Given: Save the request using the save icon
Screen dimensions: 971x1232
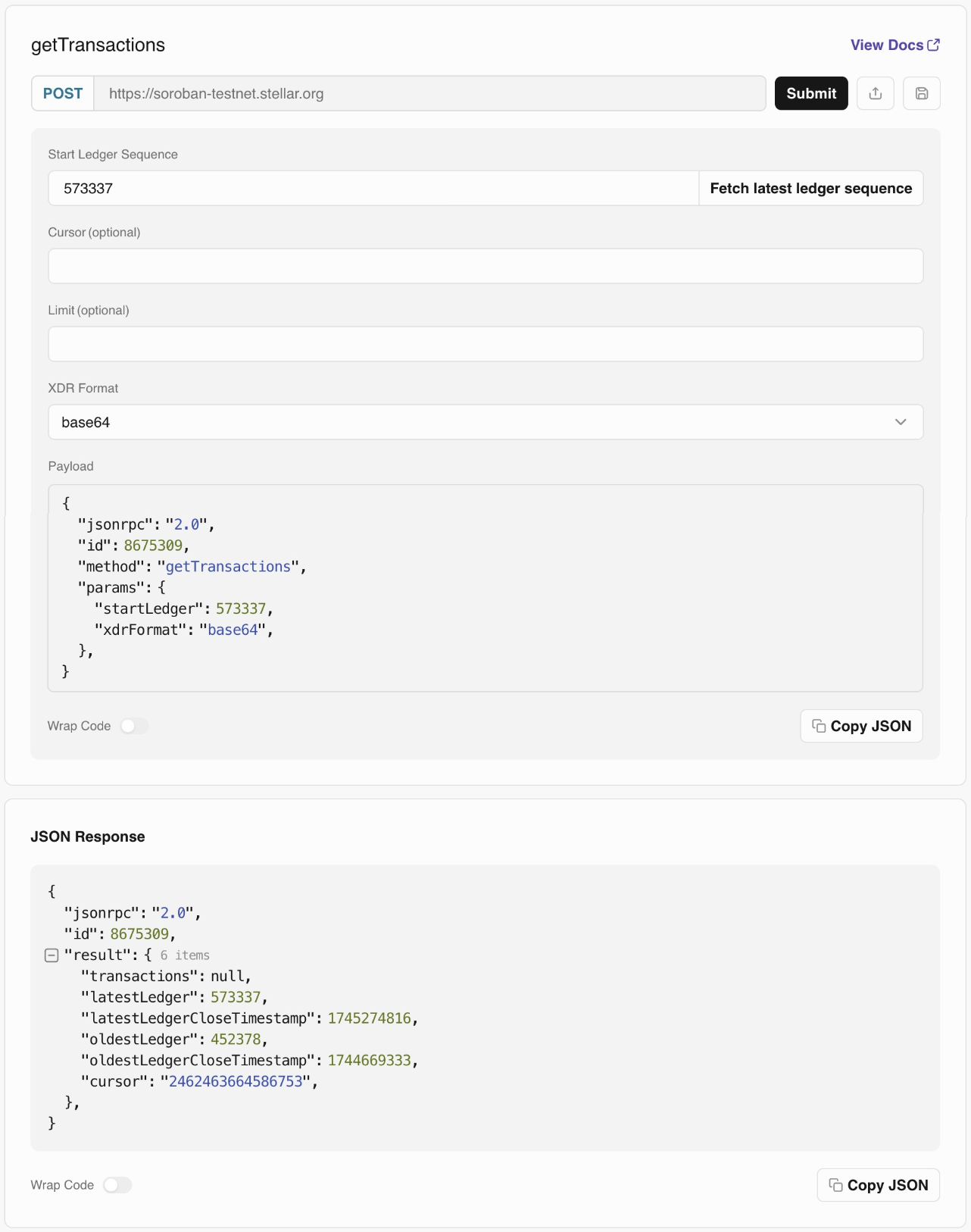Looking at the screenshot, I should (922, 93).
